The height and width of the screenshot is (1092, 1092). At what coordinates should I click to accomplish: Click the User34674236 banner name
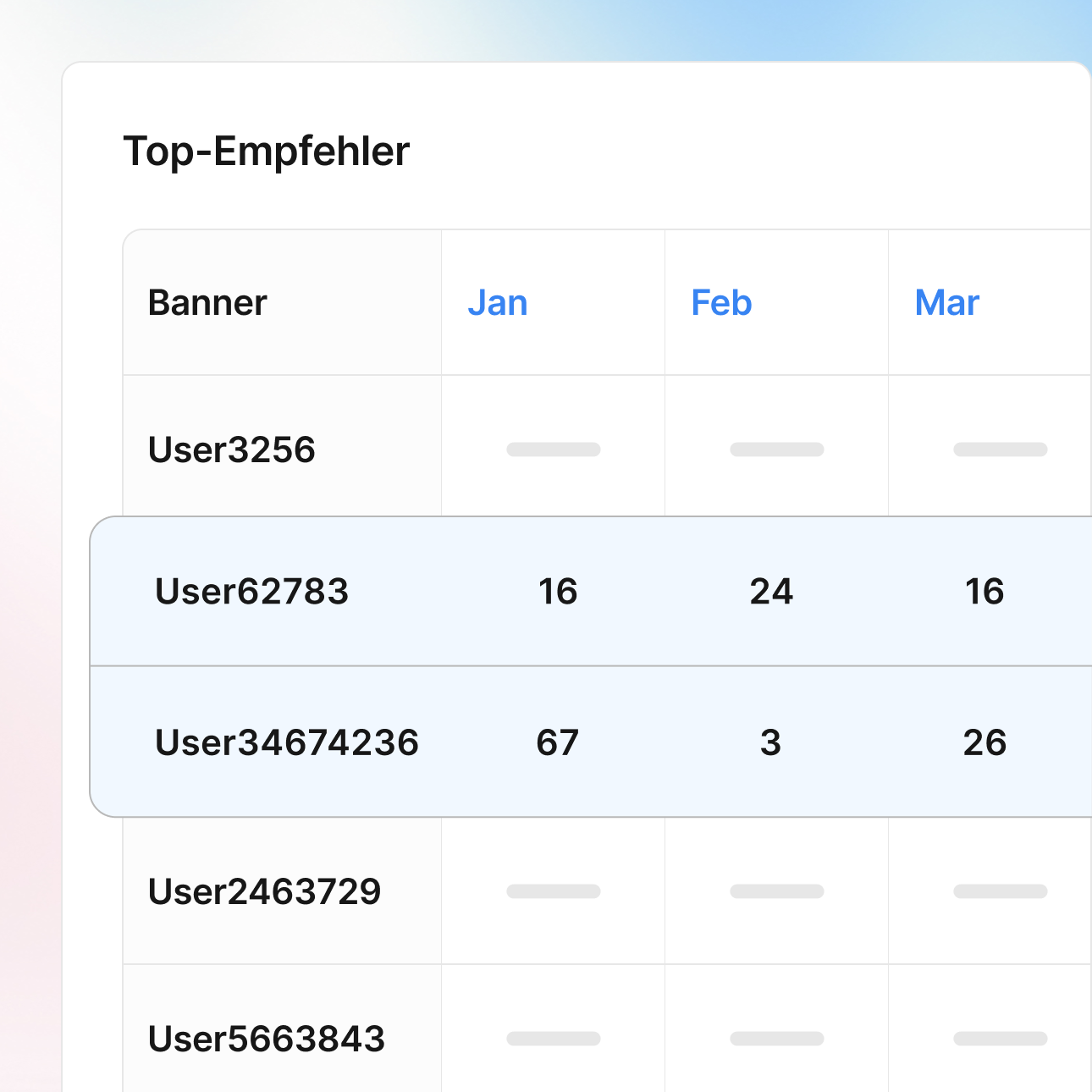click(x=286, y=742)
